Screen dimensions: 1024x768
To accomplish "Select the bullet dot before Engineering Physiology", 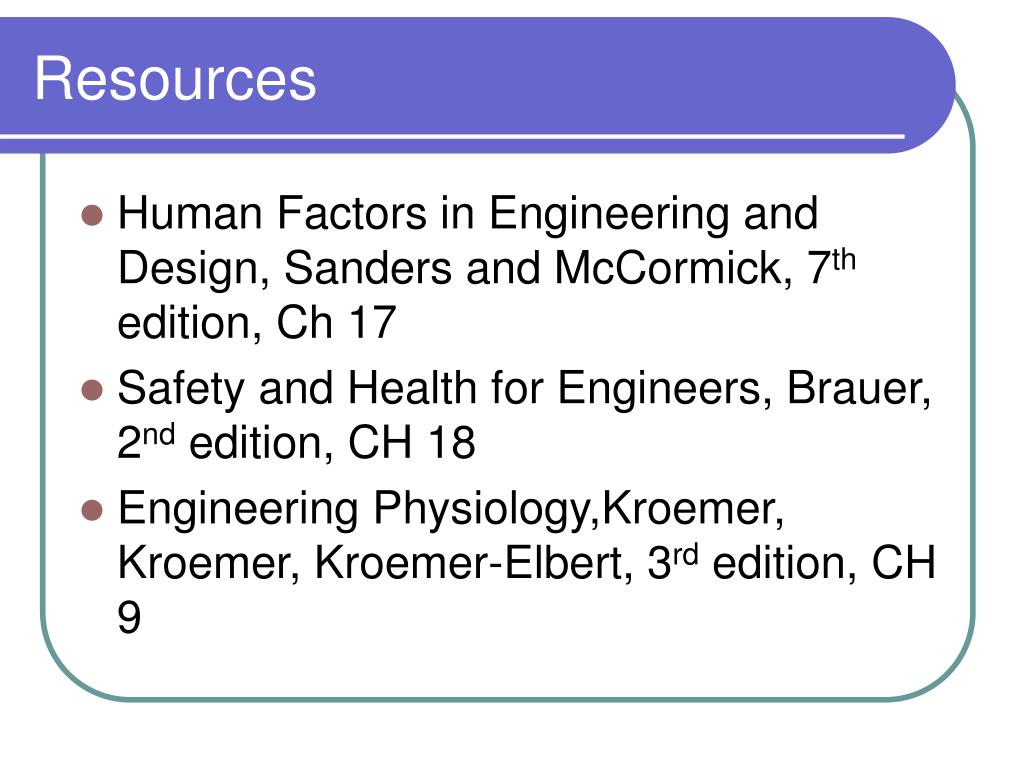I will (93, 510).
